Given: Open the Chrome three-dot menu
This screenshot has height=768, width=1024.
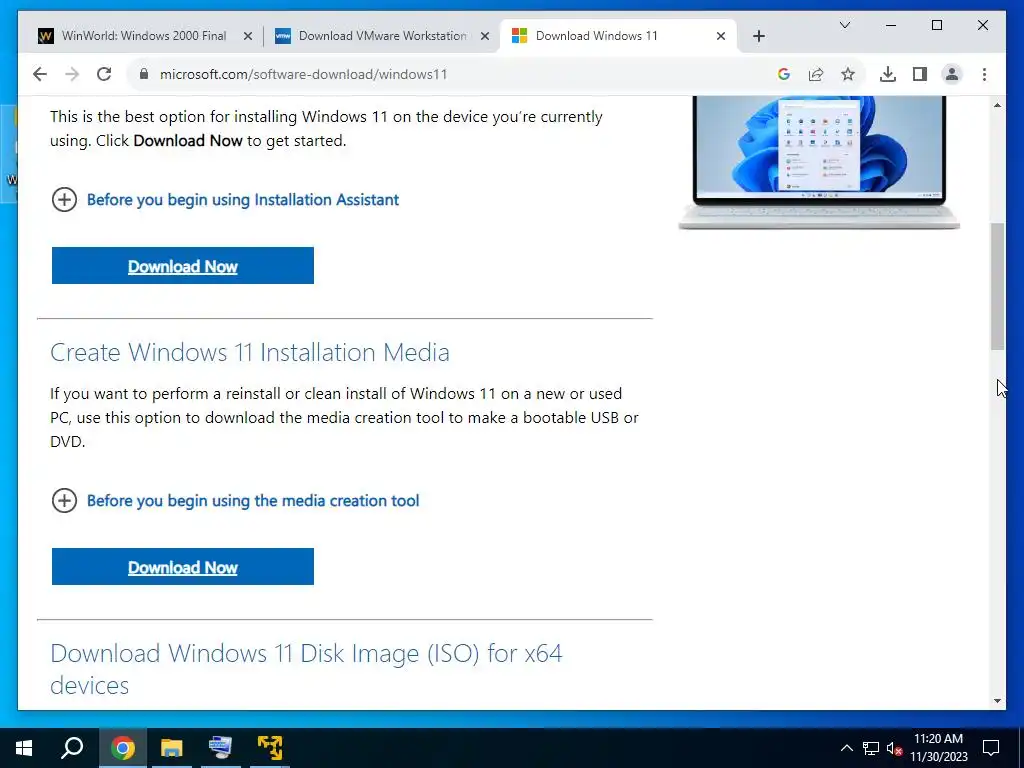Looking at the screenshot, I should 984,74.
